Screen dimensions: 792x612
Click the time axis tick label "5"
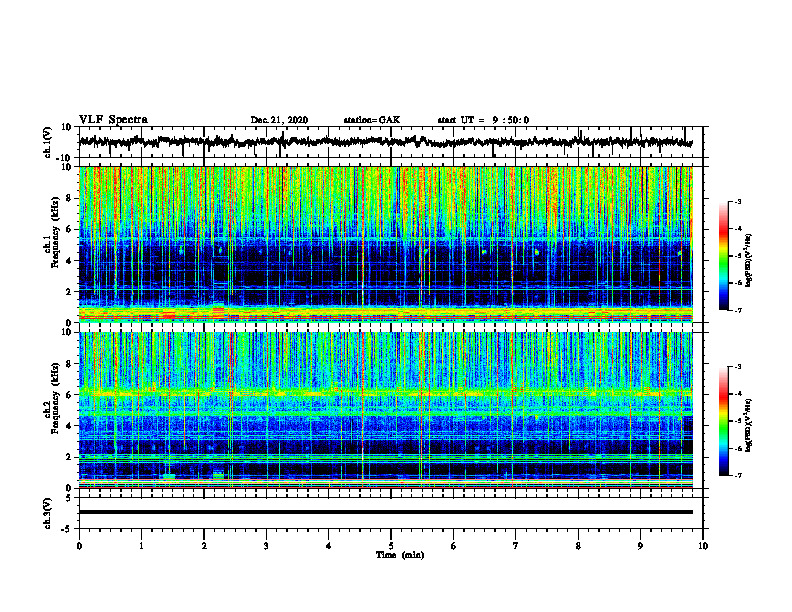click(391, 546)
